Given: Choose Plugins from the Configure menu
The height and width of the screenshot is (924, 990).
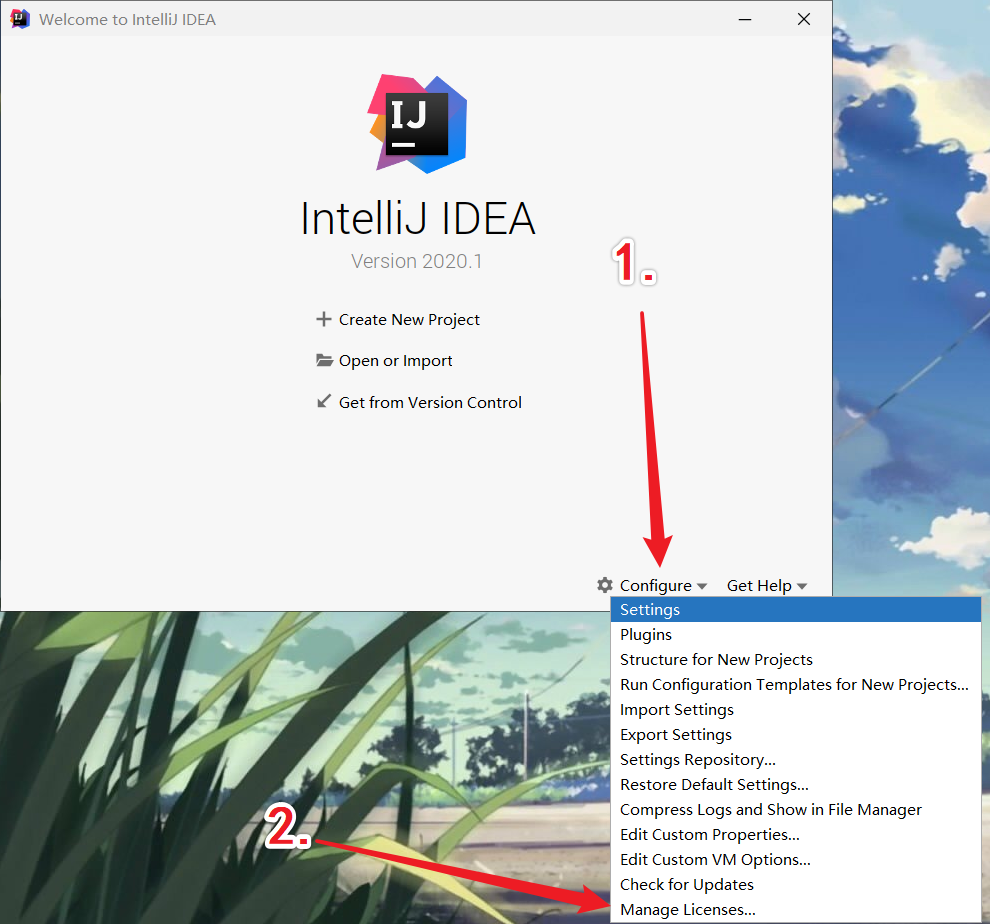Looking at the screenshot, I should 796,634.
